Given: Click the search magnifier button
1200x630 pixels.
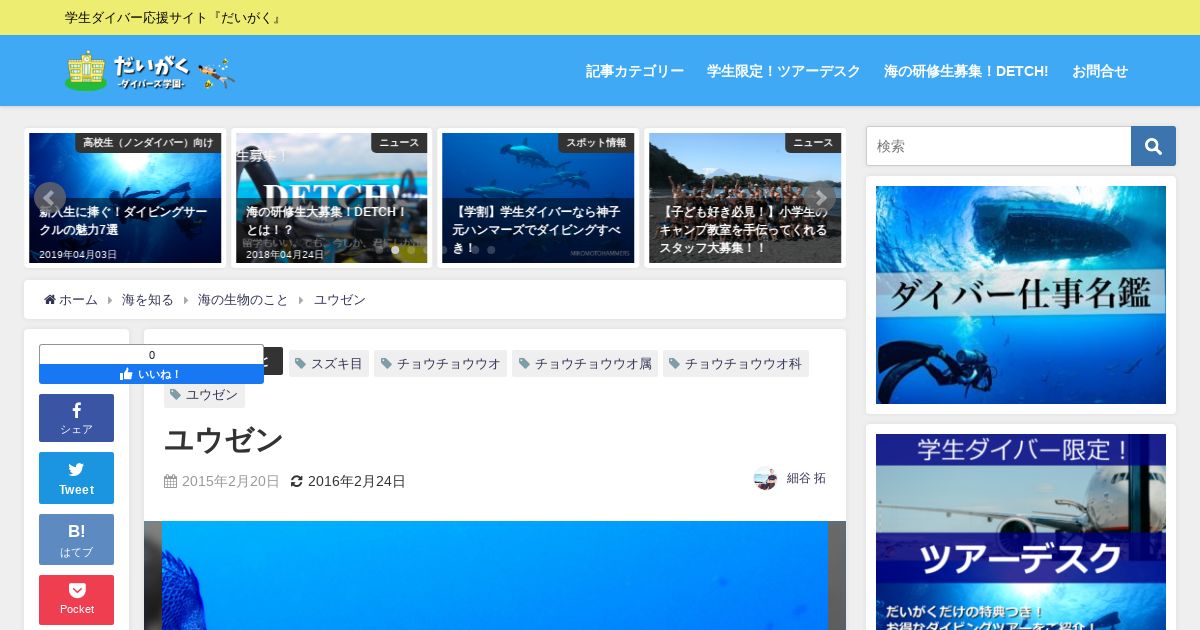Looking at the screenshot, I should [1153, 146].
